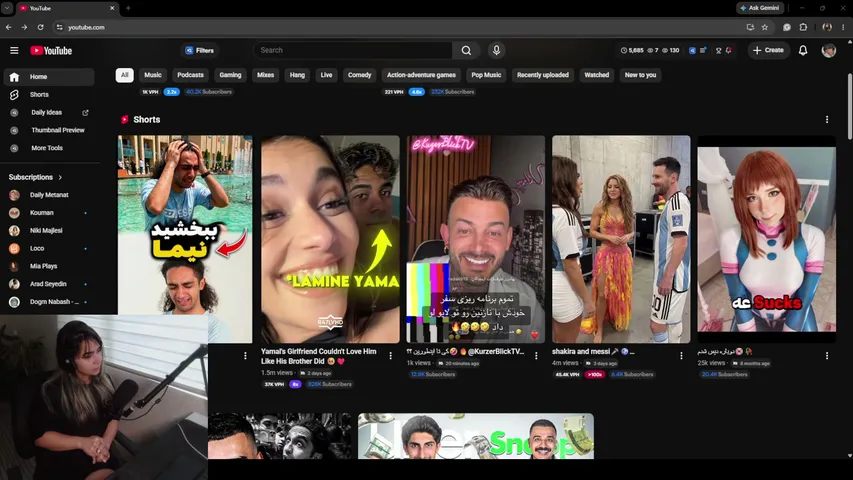Click the 20.4K Subscribers badge
The width and height of the screenshot is (853, 480).
click(x=724, y=374)
